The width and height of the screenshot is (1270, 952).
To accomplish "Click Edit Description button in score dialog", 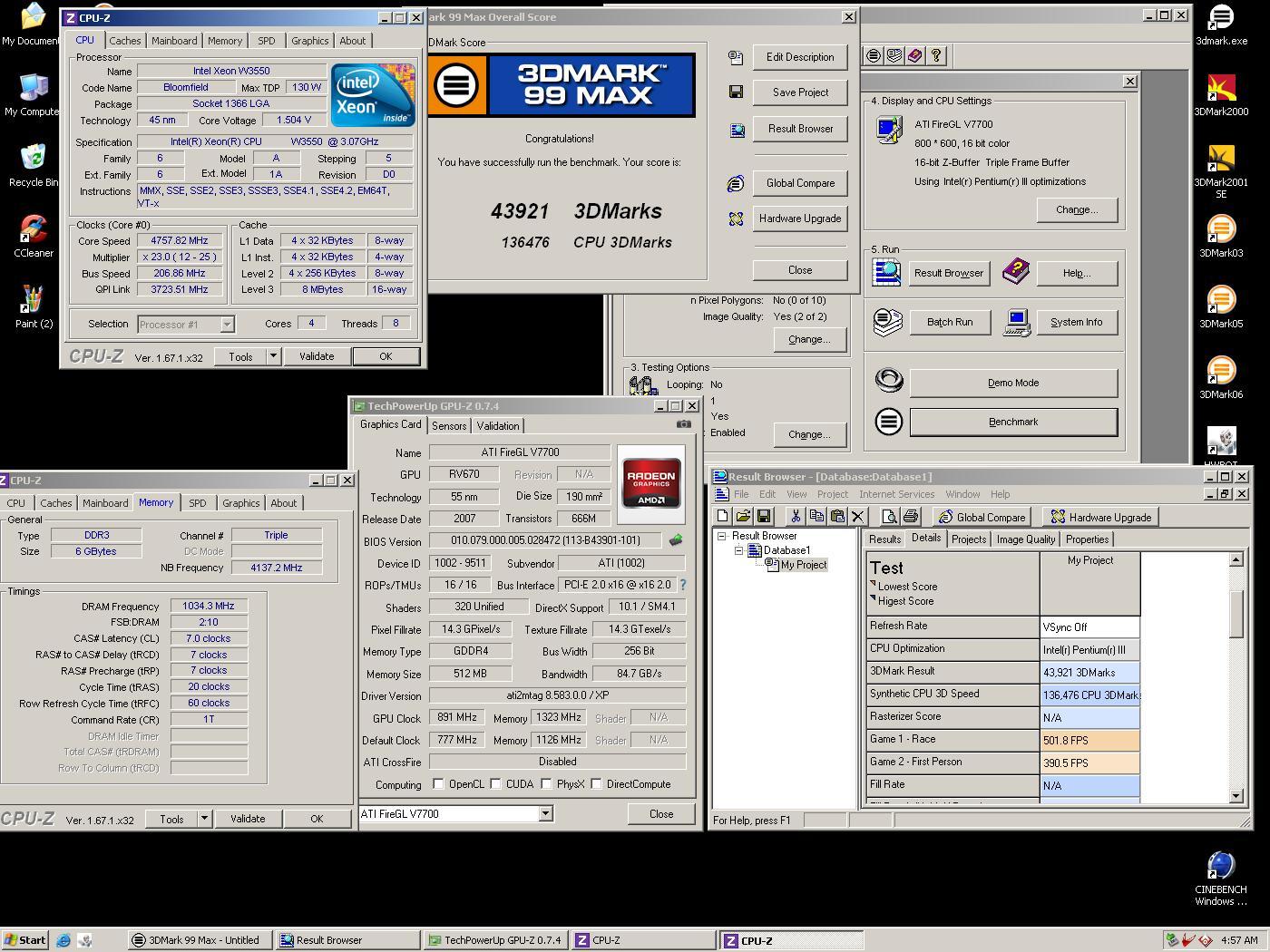I will tap(800, 56).
